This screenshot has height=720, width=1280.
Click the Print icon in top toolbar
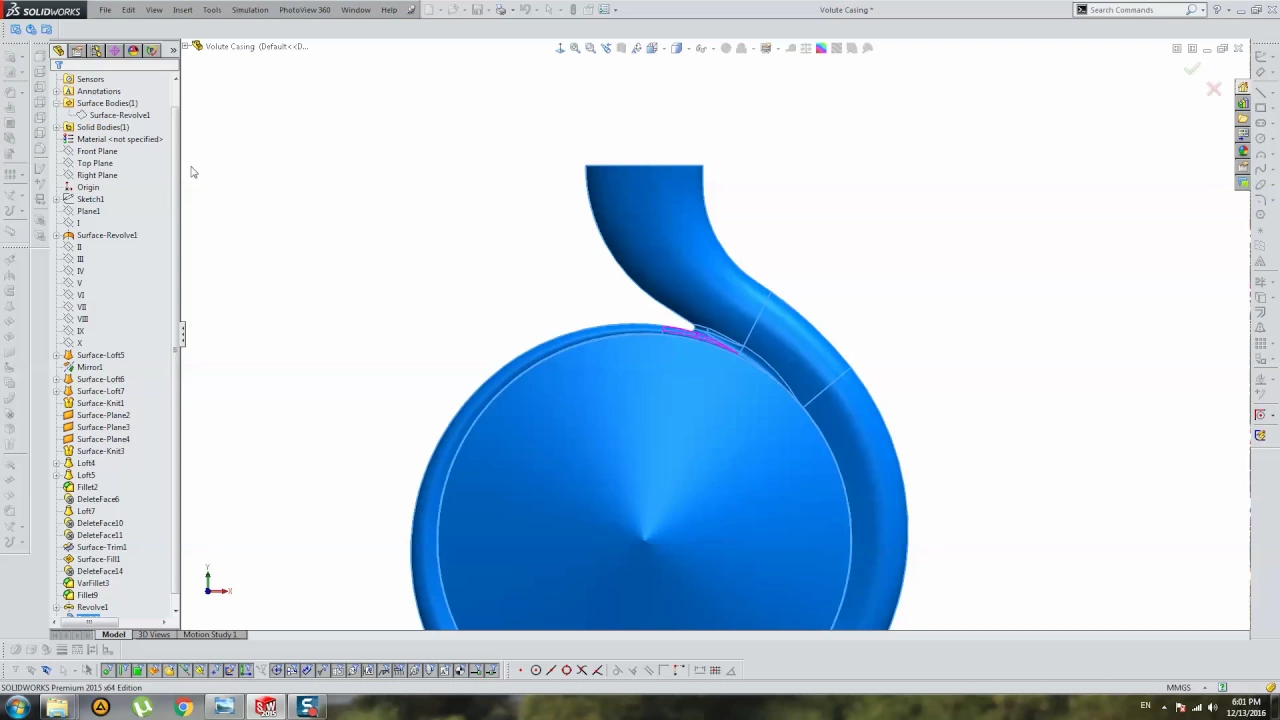(501, 10)
